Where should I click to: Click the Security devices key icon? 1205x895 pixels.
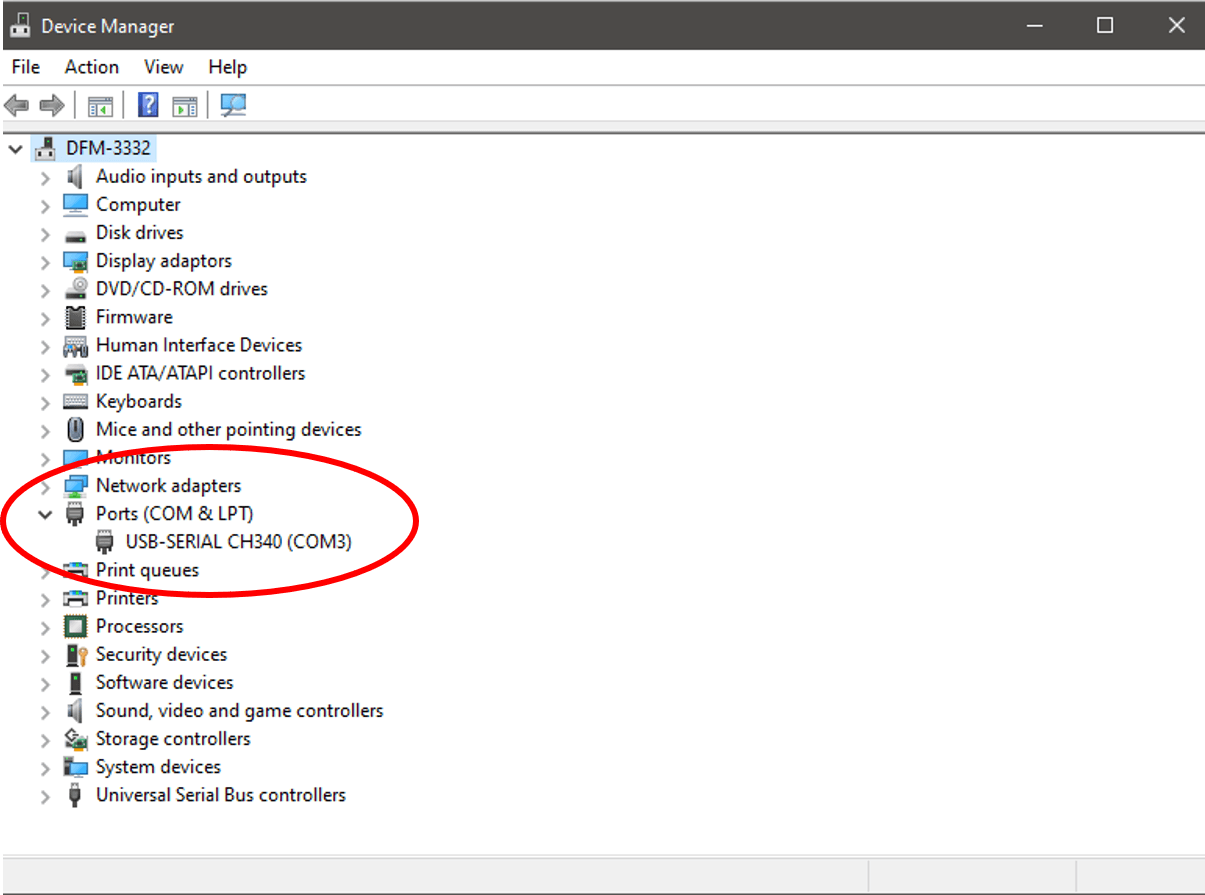click(x=75, y=655)
